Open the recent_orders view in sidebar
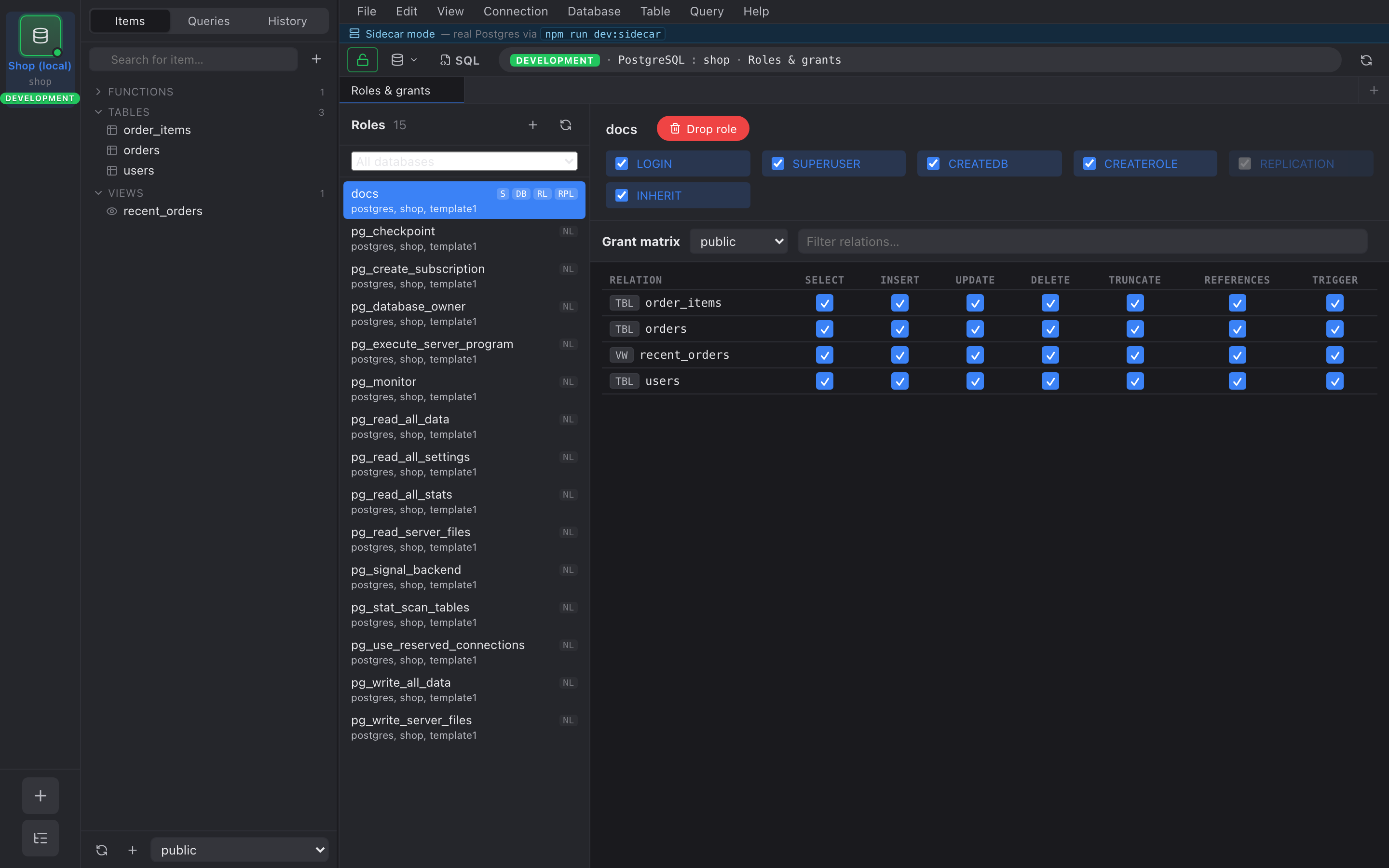1389x868 pixels. 163,211
